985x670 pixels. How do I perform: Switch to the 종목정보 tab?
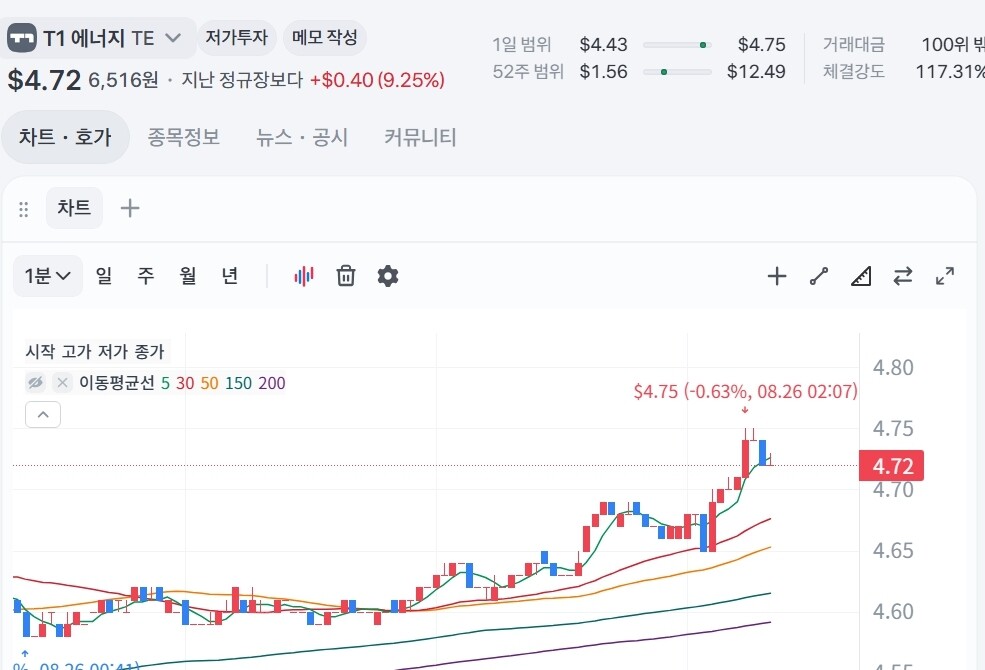pos(183,137)
